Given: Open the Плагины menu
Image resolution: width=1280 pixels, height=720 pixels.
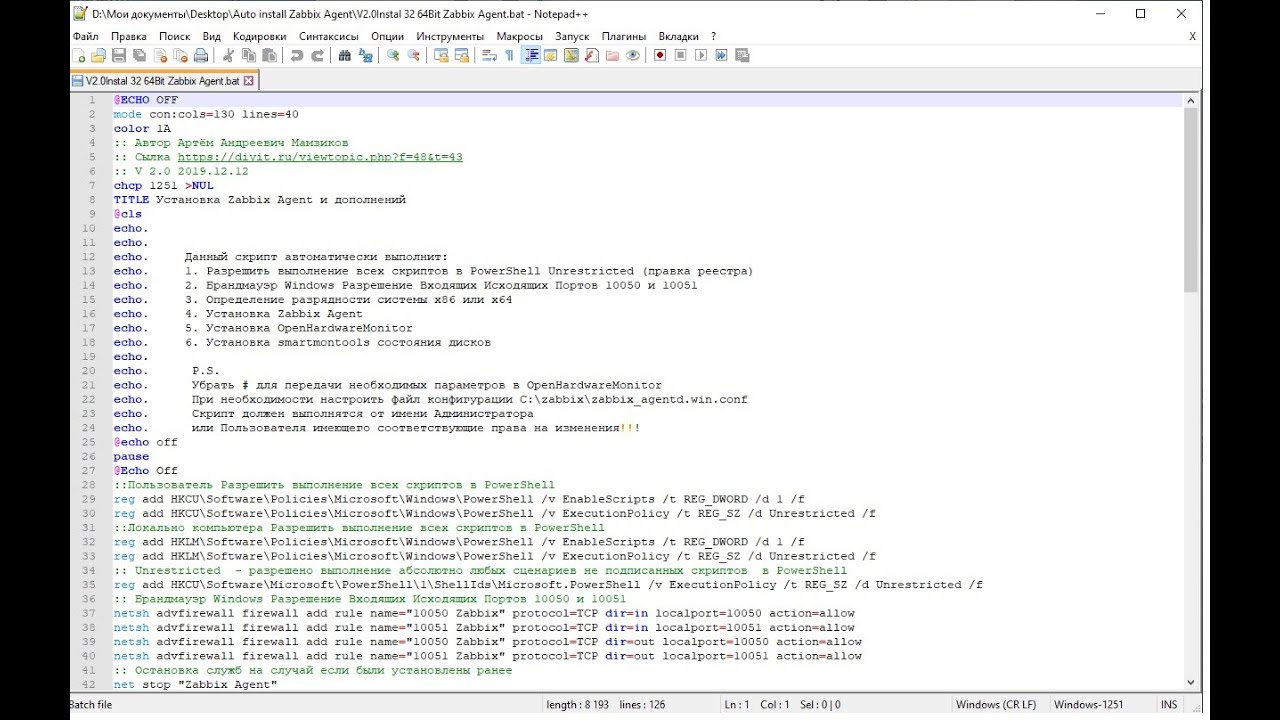Looking at the screenshot, I should (624, 36).
